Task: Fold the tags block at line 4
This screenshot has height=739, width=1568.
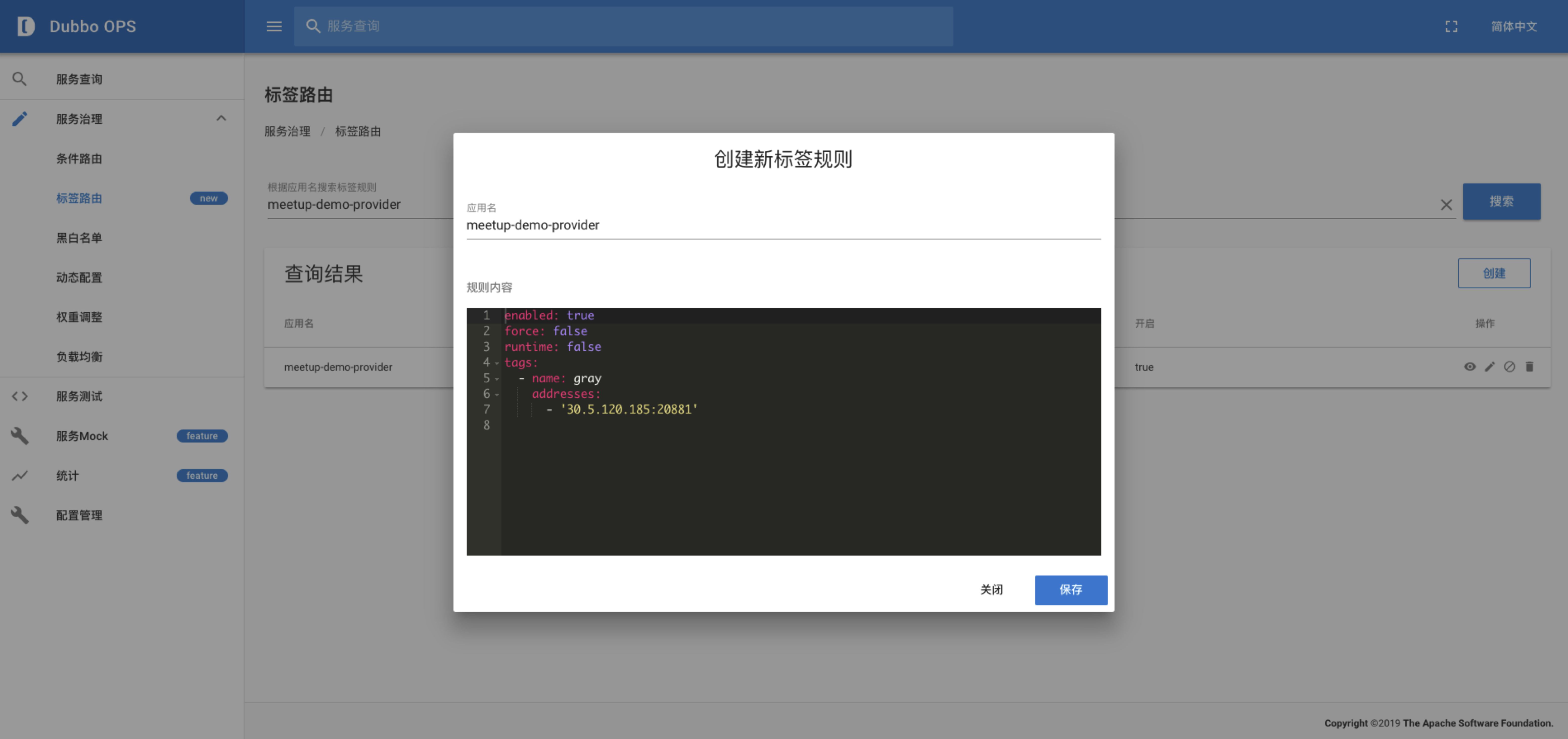Action: 497,363
